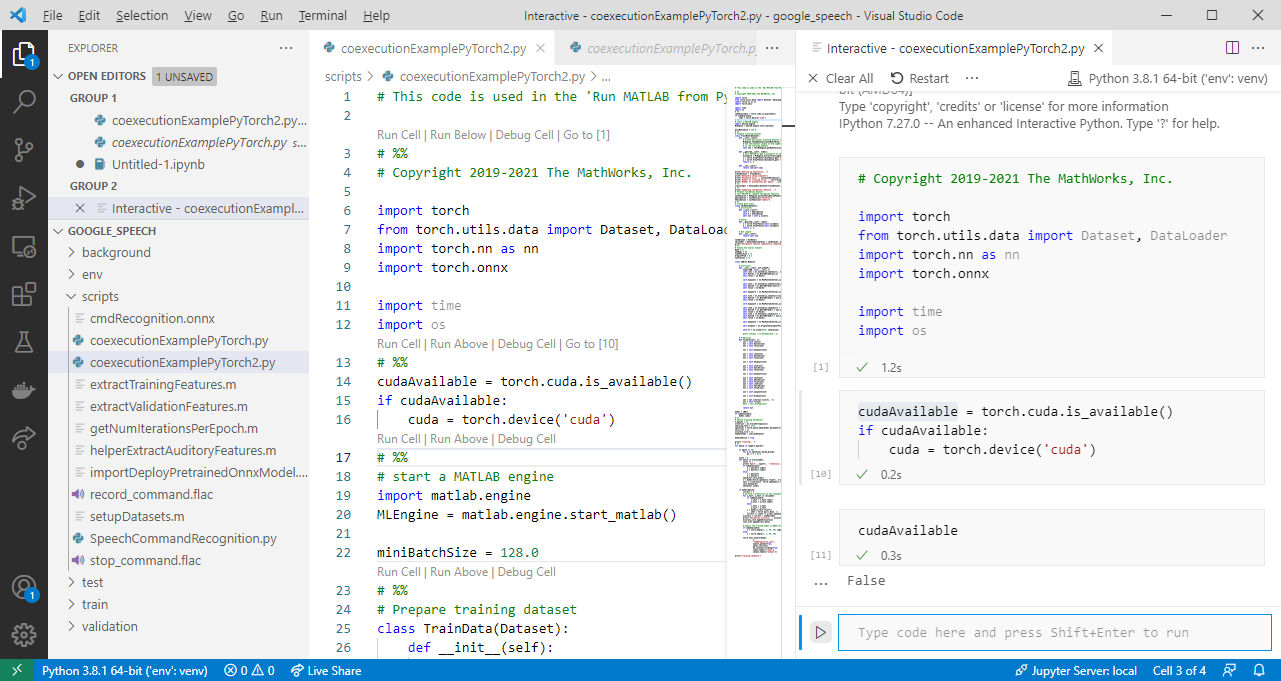Open the Manage gear icon

point(24,635)
